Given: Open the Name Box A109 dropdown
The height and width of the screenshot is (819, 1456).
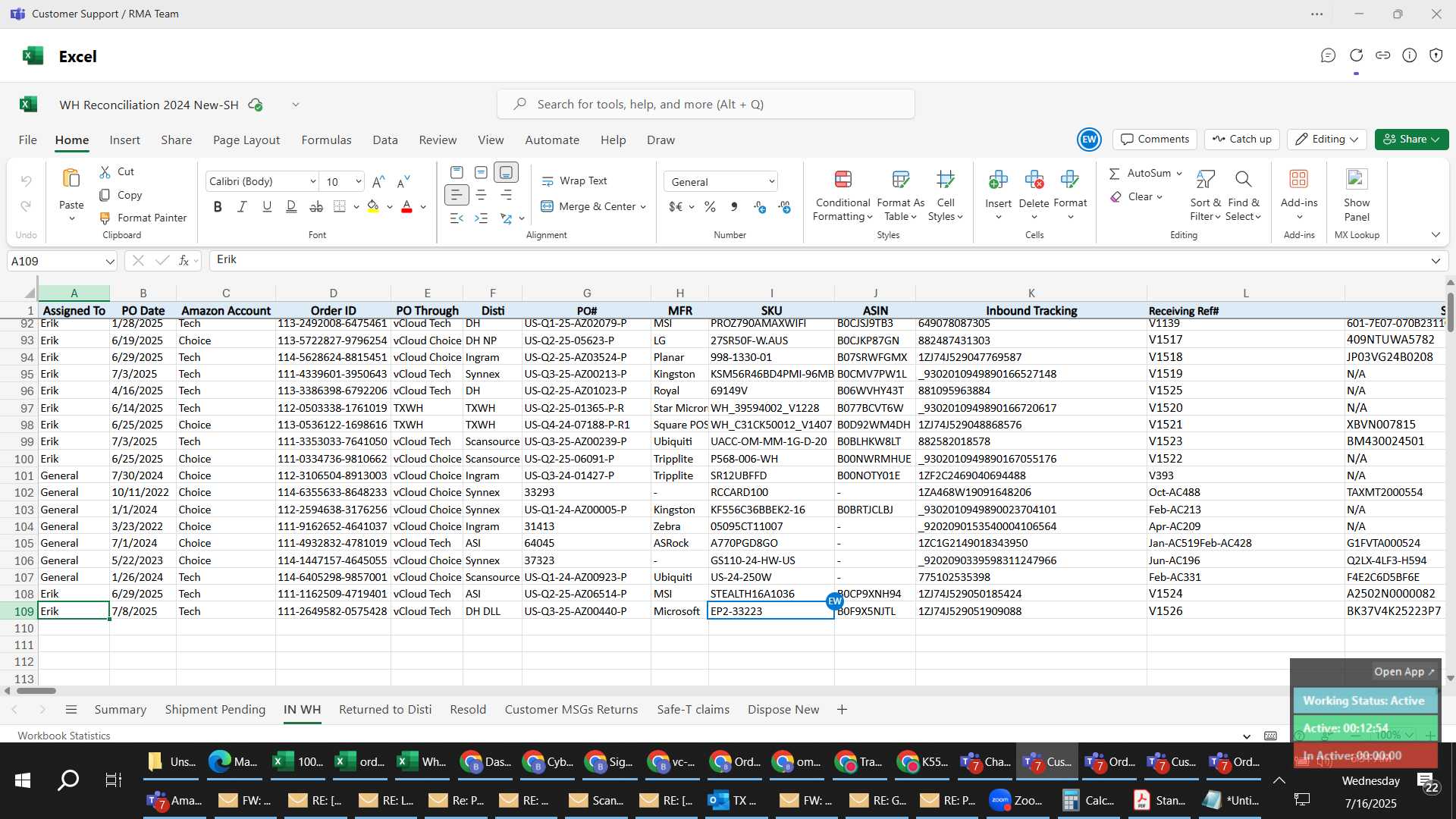Looking at the screenshot, I should coord(110,262).
